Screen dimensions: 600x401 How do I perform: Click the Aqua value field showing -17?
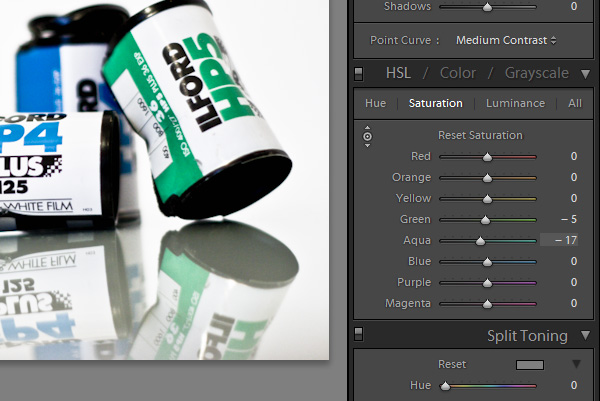tap(559, 240)
